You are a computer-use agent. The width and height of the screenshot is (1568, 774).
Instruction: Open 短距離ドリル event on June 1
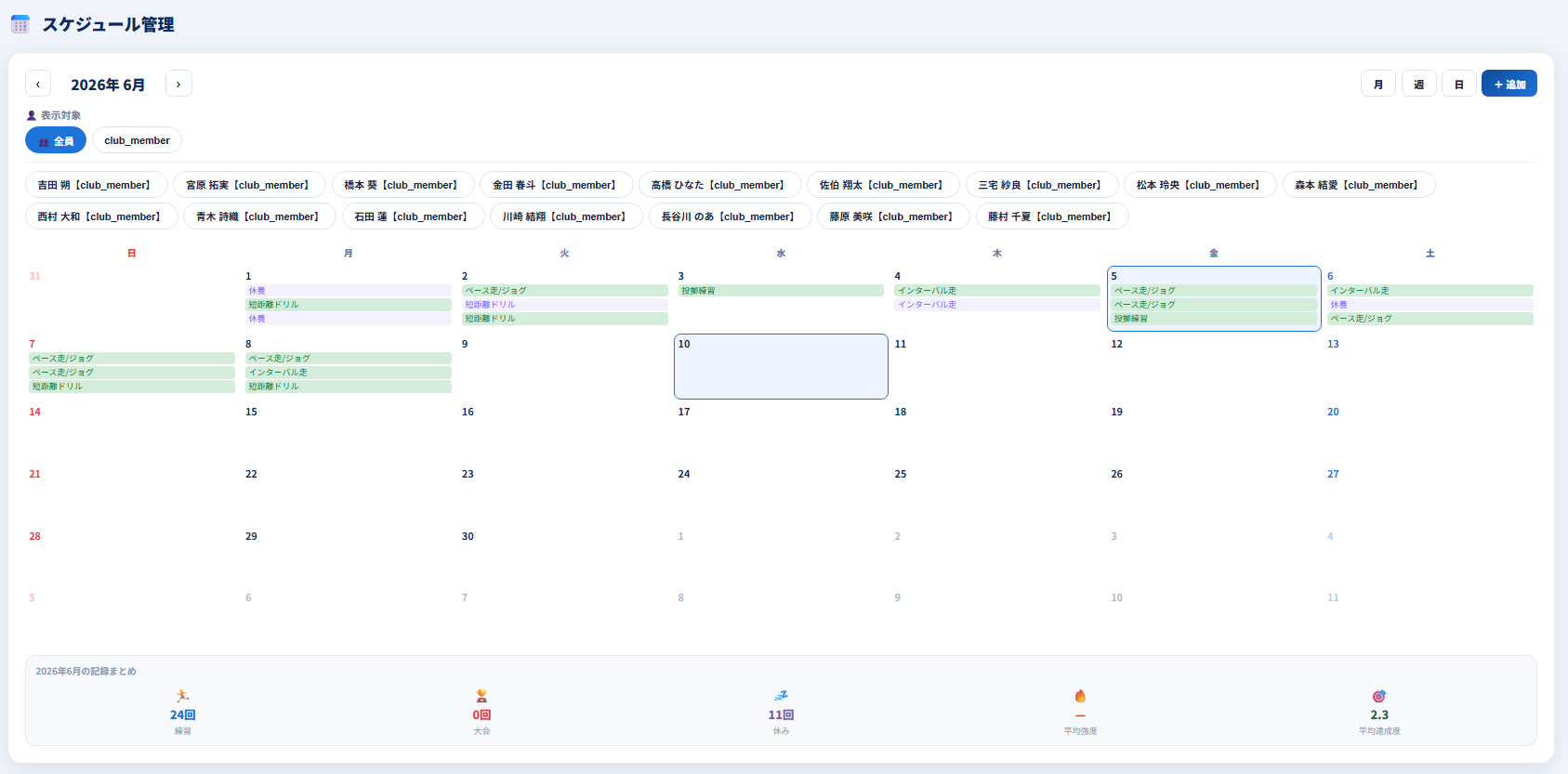[x=349, y=305]
